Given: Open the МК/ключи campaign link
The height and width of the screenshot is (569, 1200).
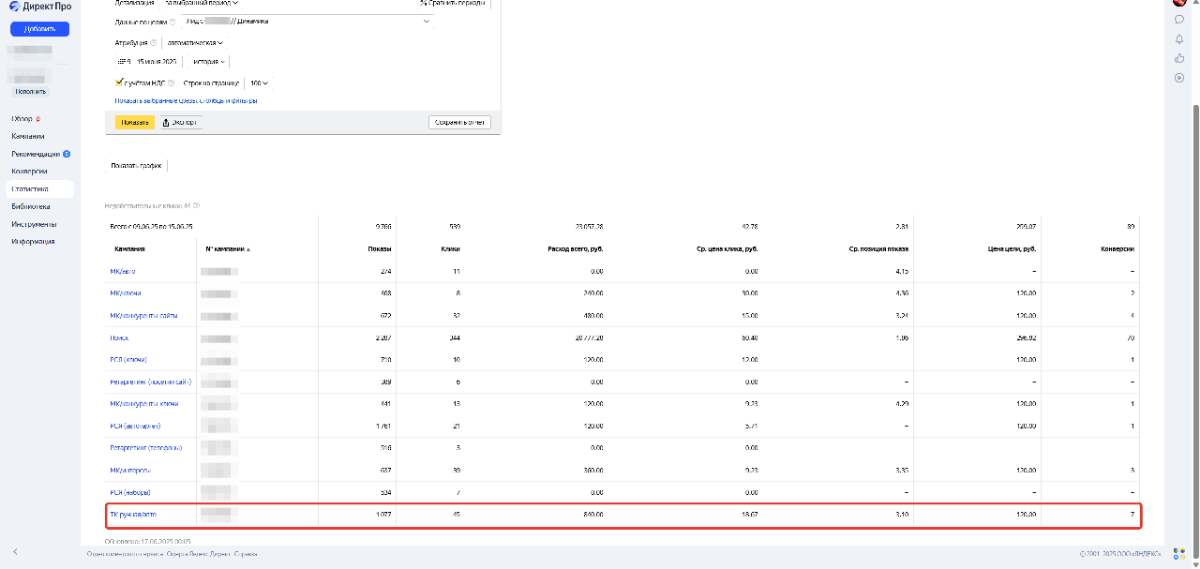Looking at the screenshot, I should [125, 293].
